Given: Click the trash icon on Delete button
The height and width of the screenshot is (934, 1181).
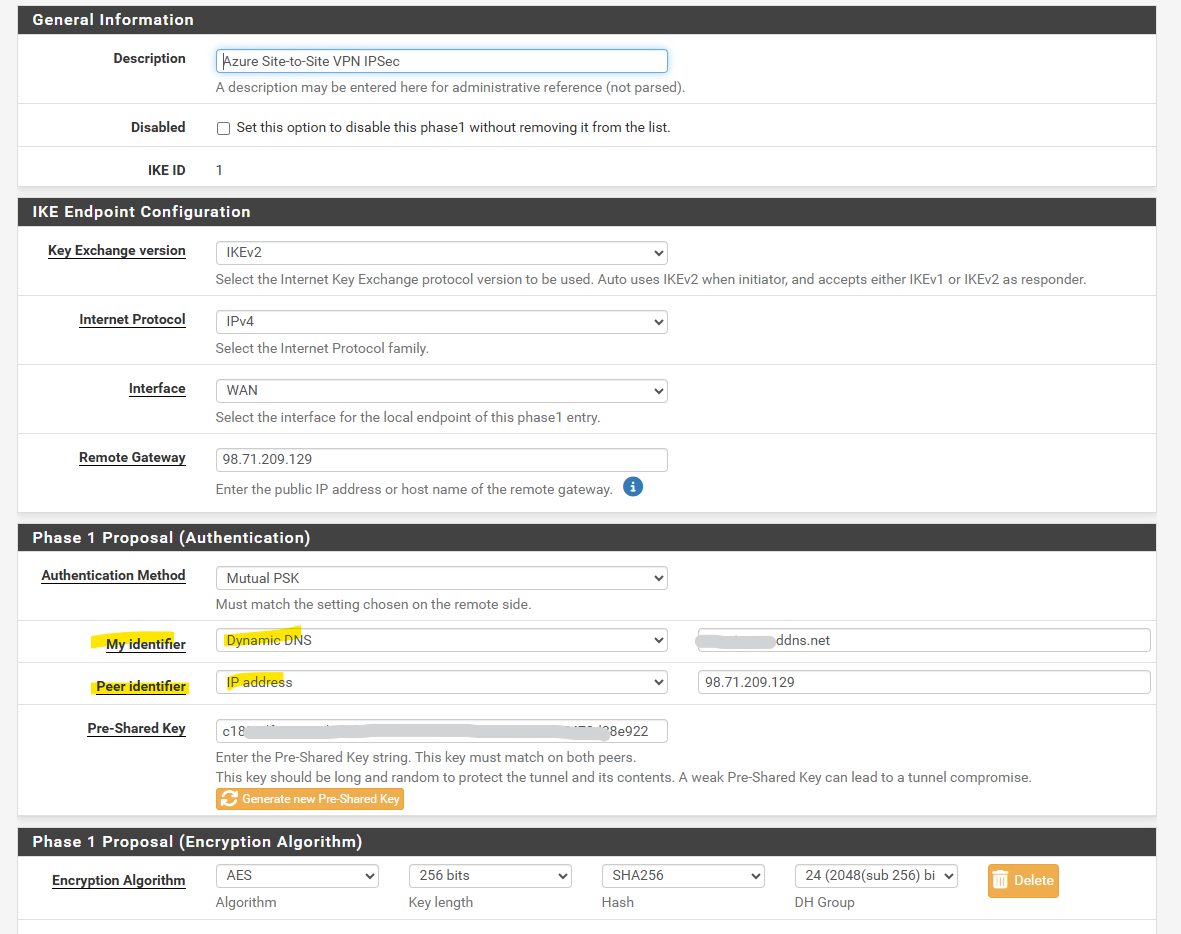Looking at the screenshot, I should pos(1000,881).
